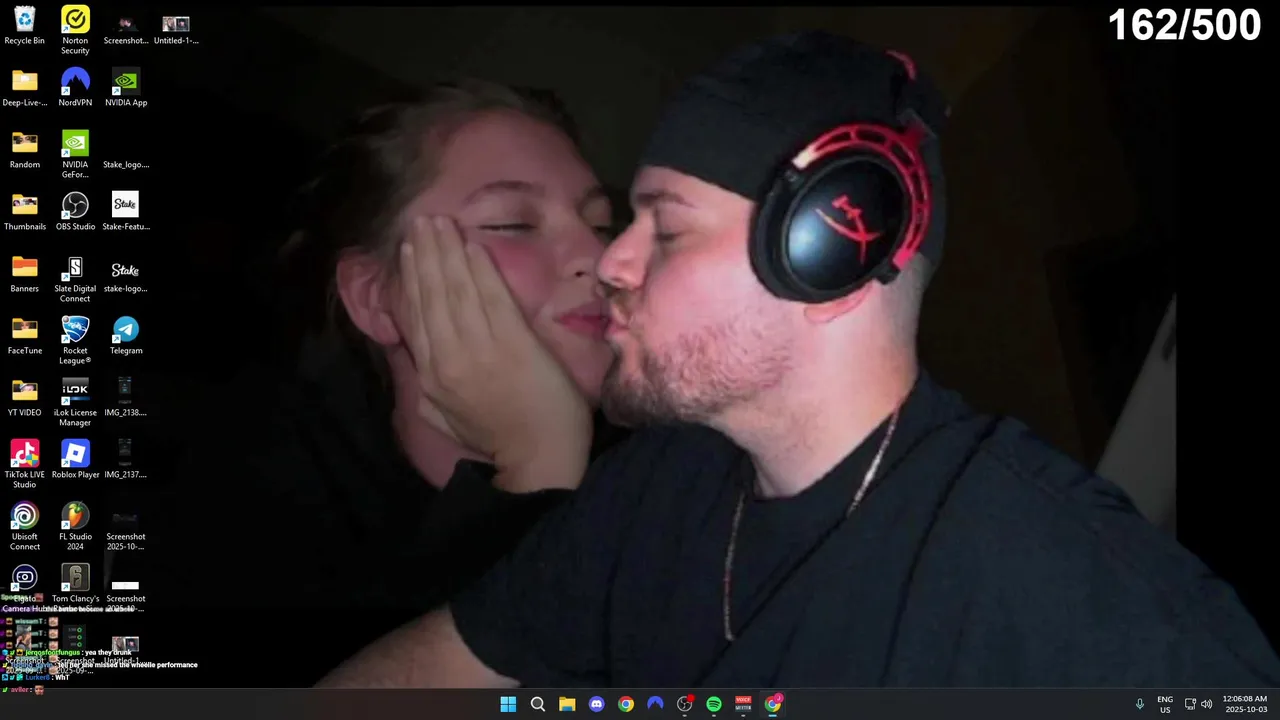Open the Thumbnails folder
Image resolution: width=1280 pixels, height=720 pixels.
click(25, 212)
